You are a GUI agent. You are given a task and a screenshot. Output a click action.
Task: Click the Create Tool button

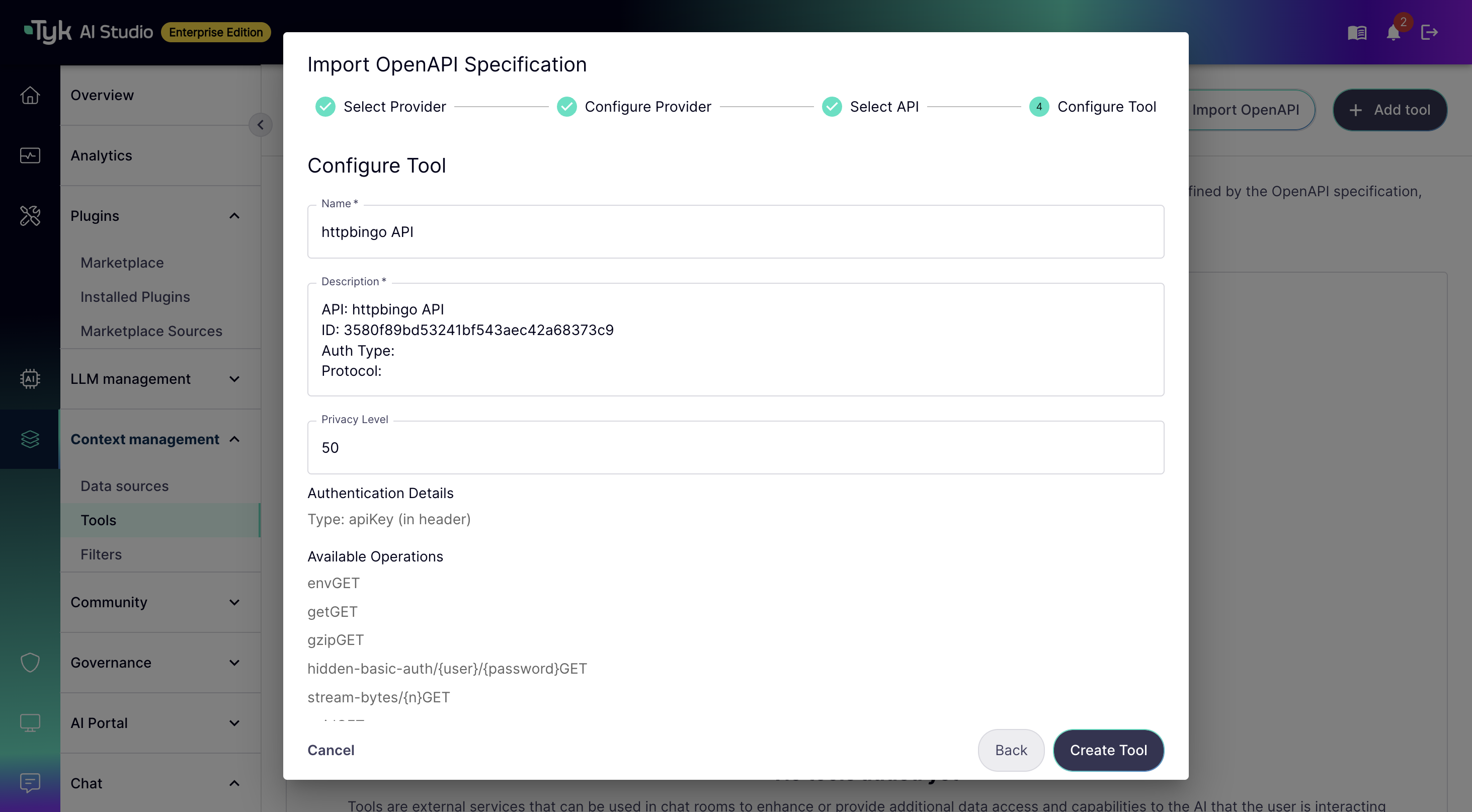1108,750
